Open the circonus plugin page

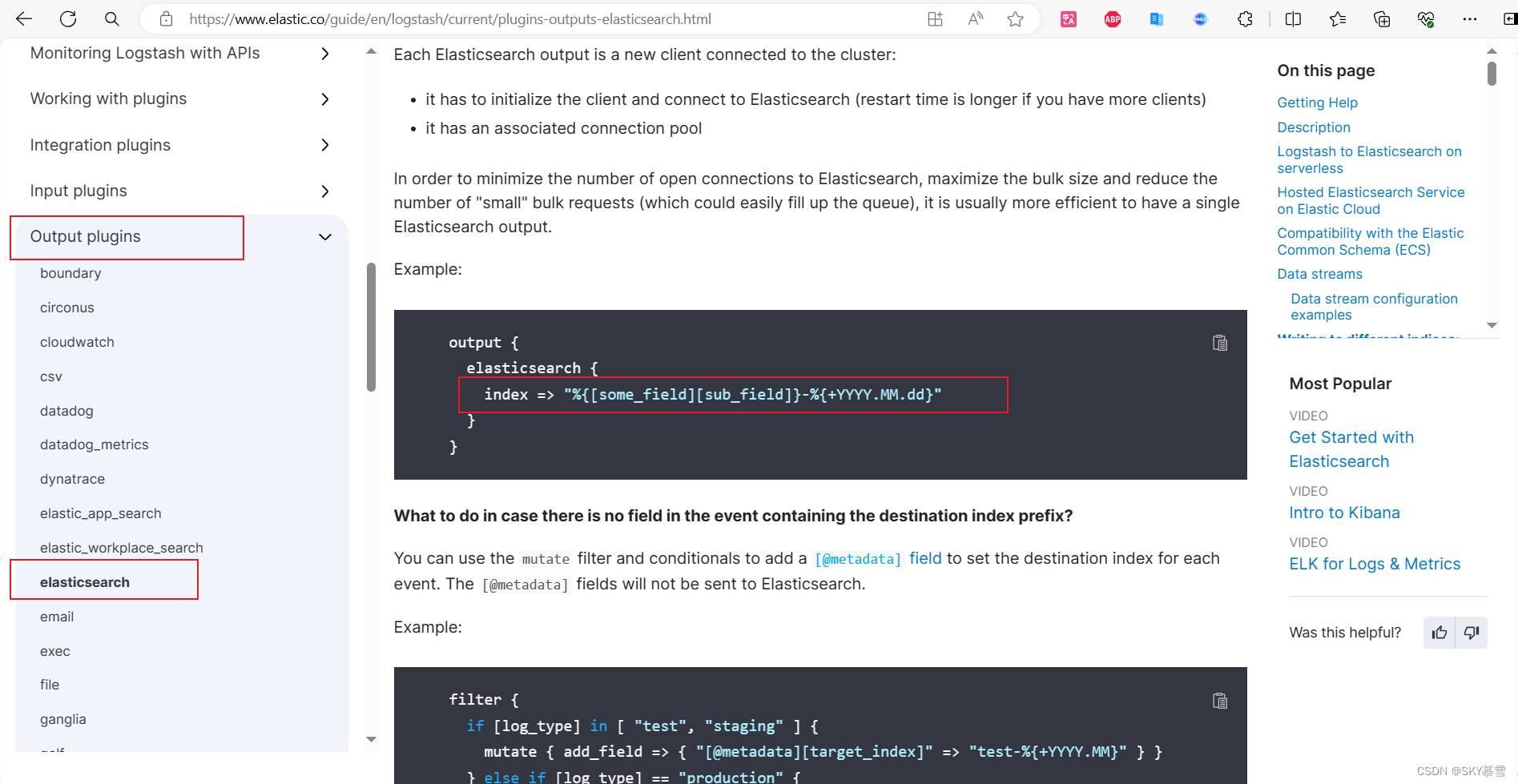click(x=67, y=308)
